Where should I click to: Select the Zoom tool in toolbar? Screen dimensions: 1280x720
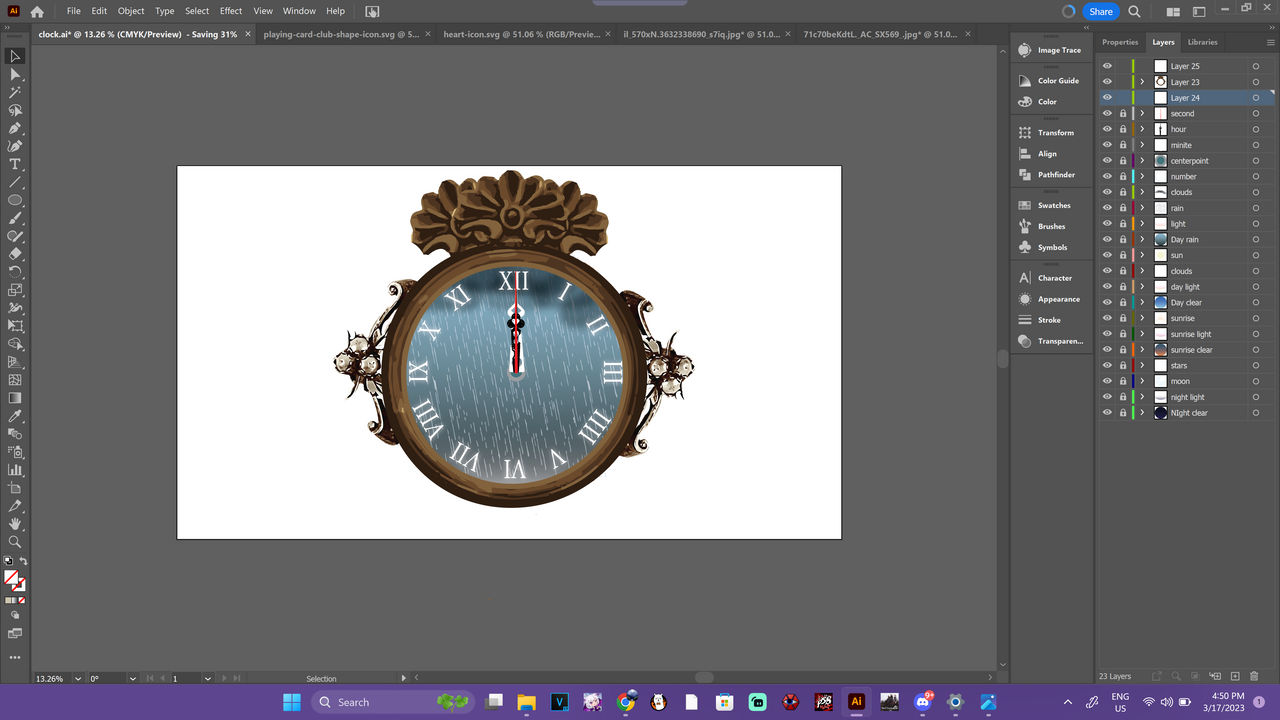(15, 542)
